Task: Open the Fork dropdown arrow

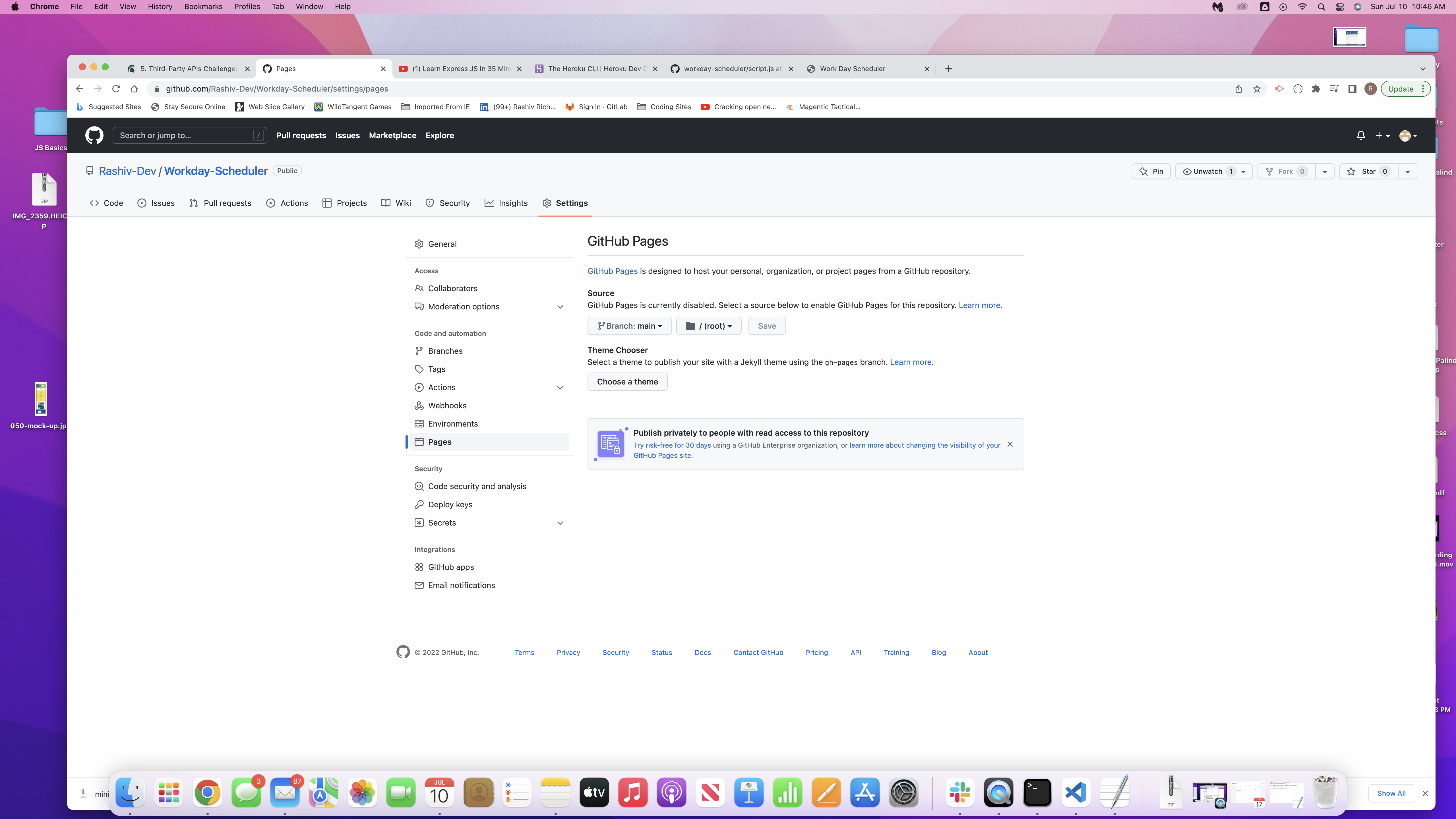Action: [x=1325, y=171]
